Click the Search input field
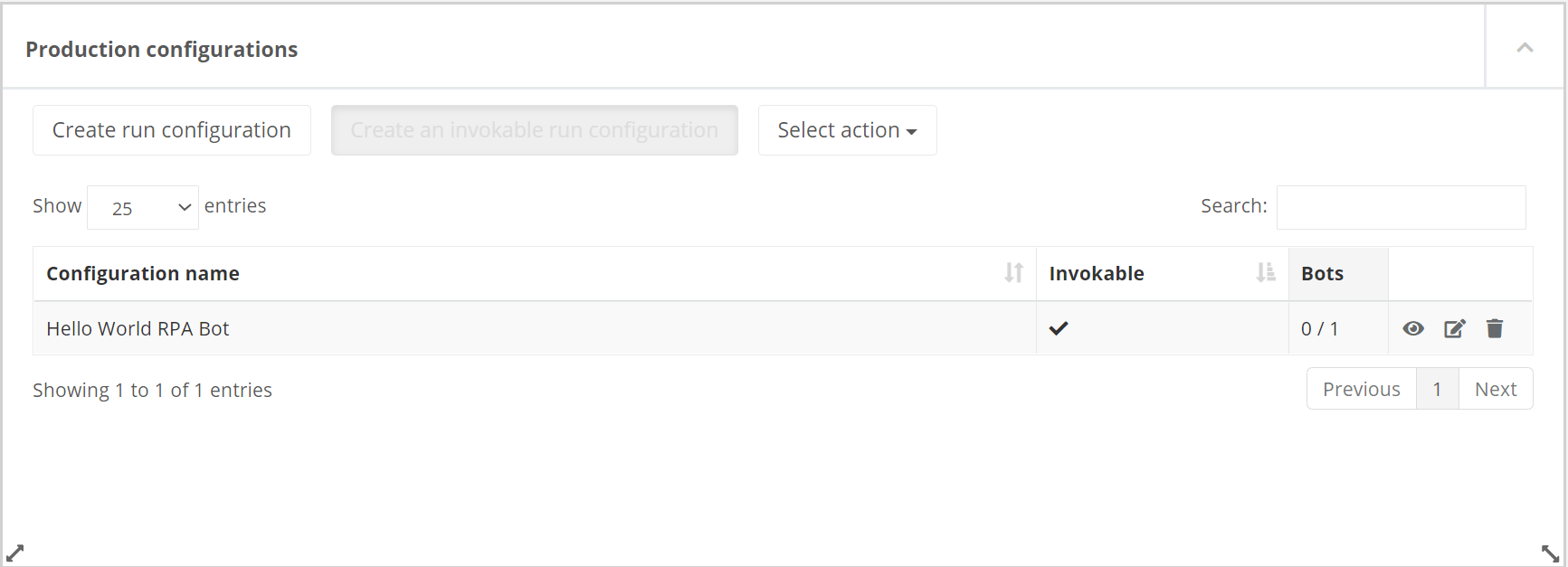This screenshot has width=1568, height=567. tap(1400, 207)
